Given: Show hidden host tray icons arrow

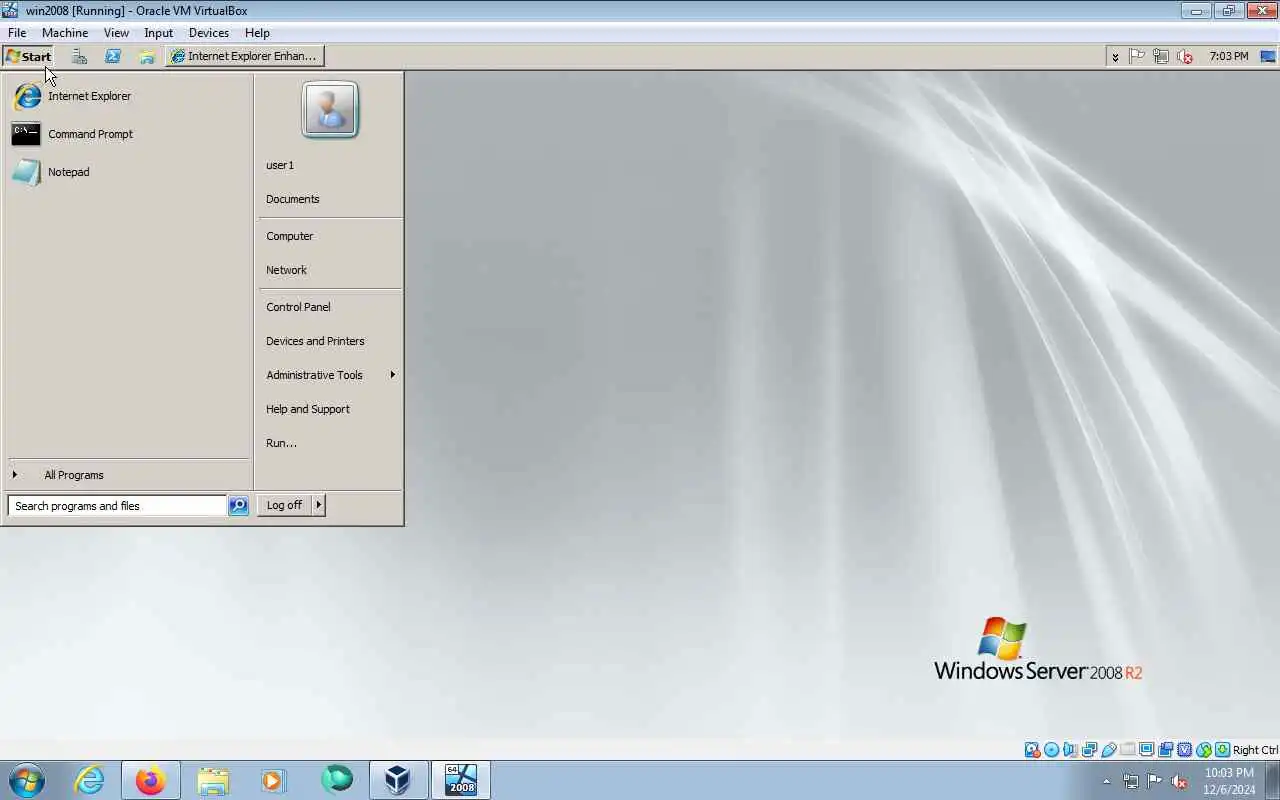Looking at the screenshot, I should coord(1106,781).
